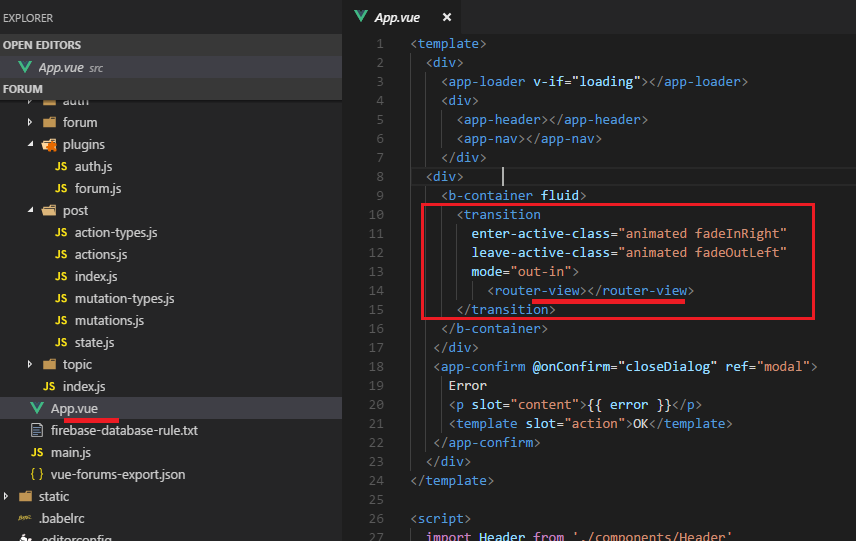
Task: Click the closing template tag on line 24
Action: (452, 480)
